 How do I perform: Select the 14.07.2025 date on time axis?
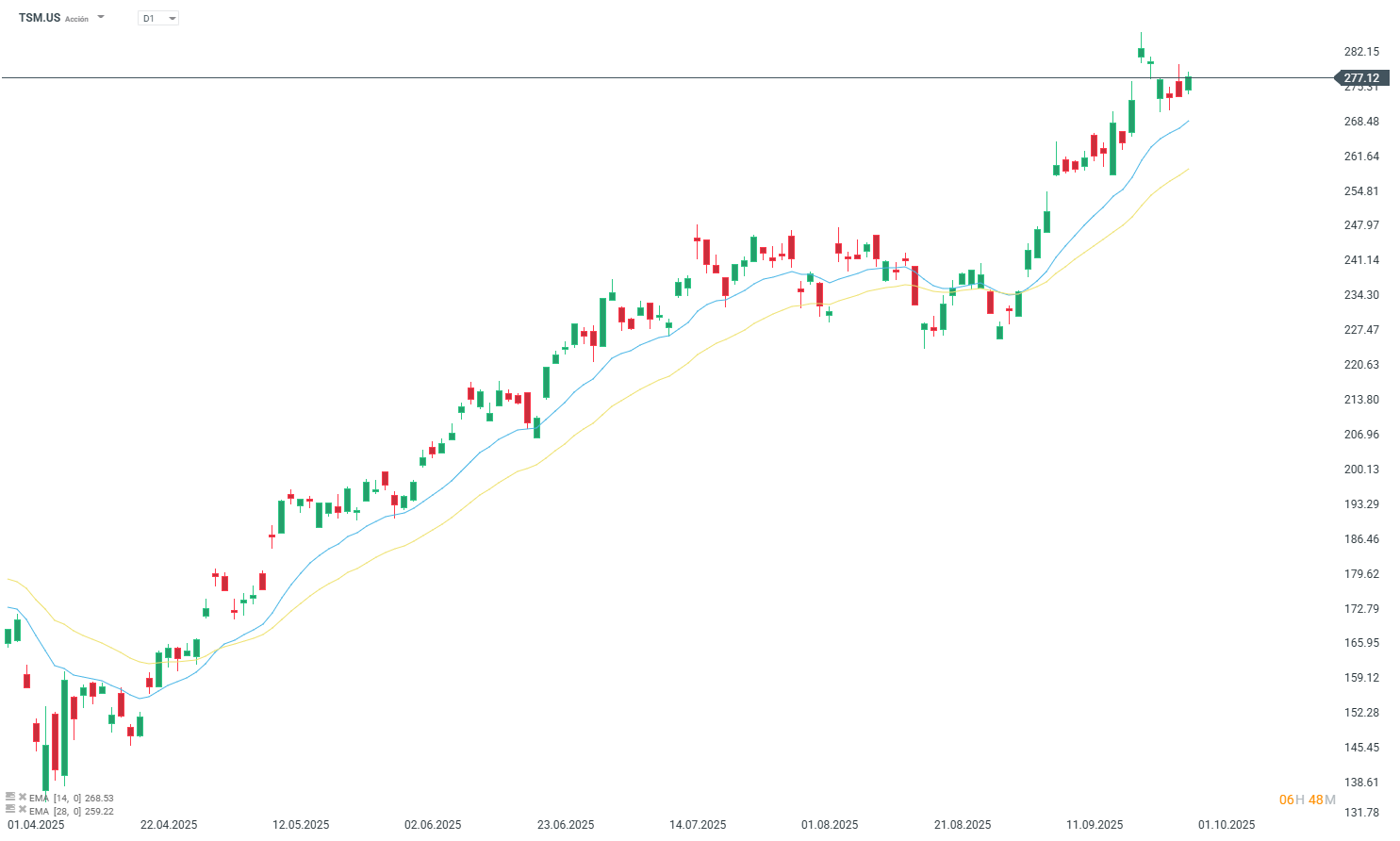(698, 824)
